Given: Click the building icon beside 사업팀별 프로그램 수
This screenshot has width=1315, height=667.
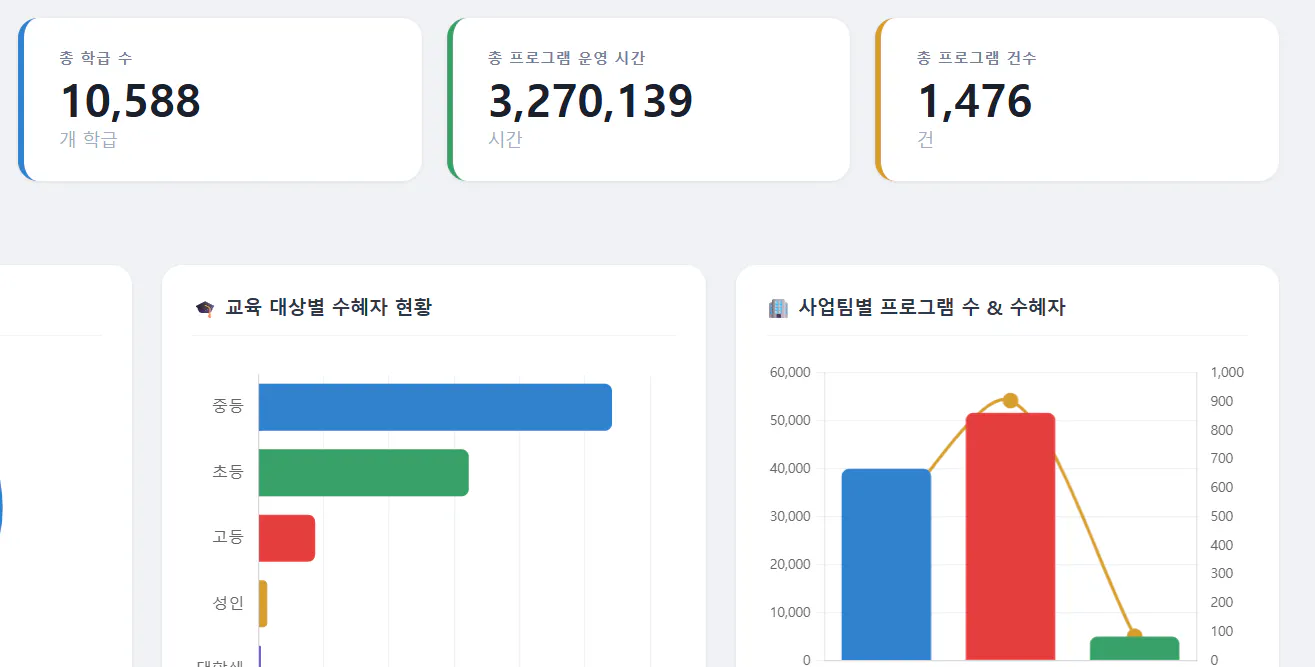Looking at the screenshot, I should pos(778,308).
